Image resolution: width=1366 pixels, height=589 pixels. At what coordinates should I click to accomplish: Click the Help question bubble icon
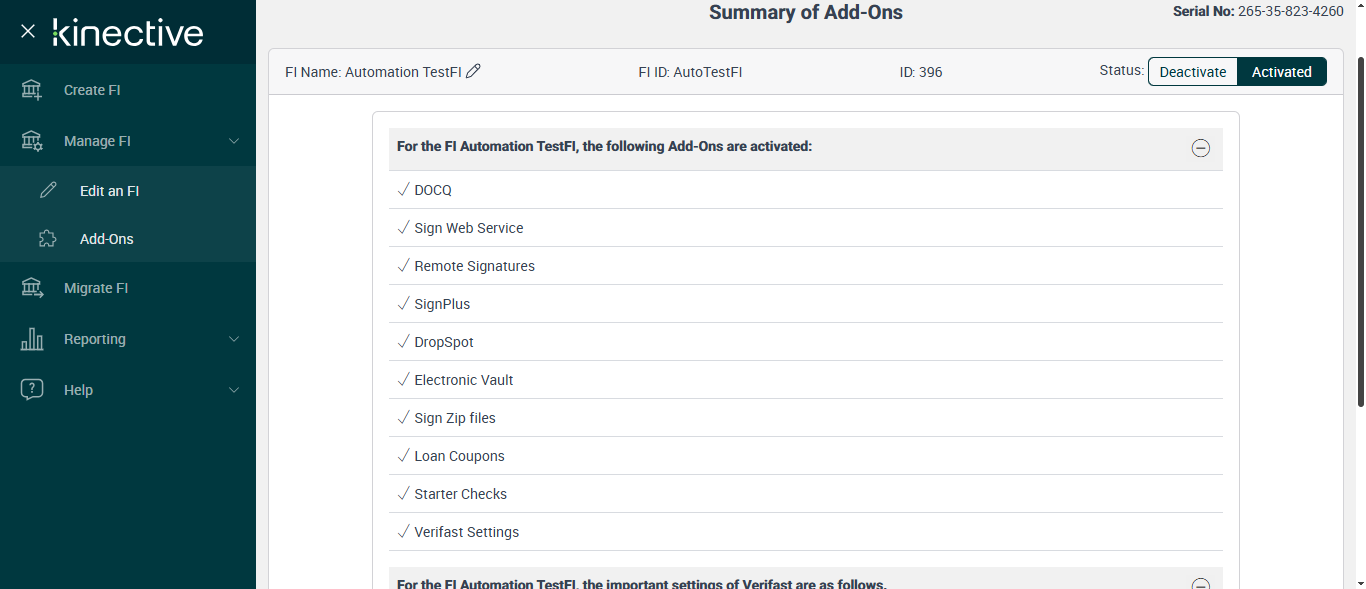point(32,390)
